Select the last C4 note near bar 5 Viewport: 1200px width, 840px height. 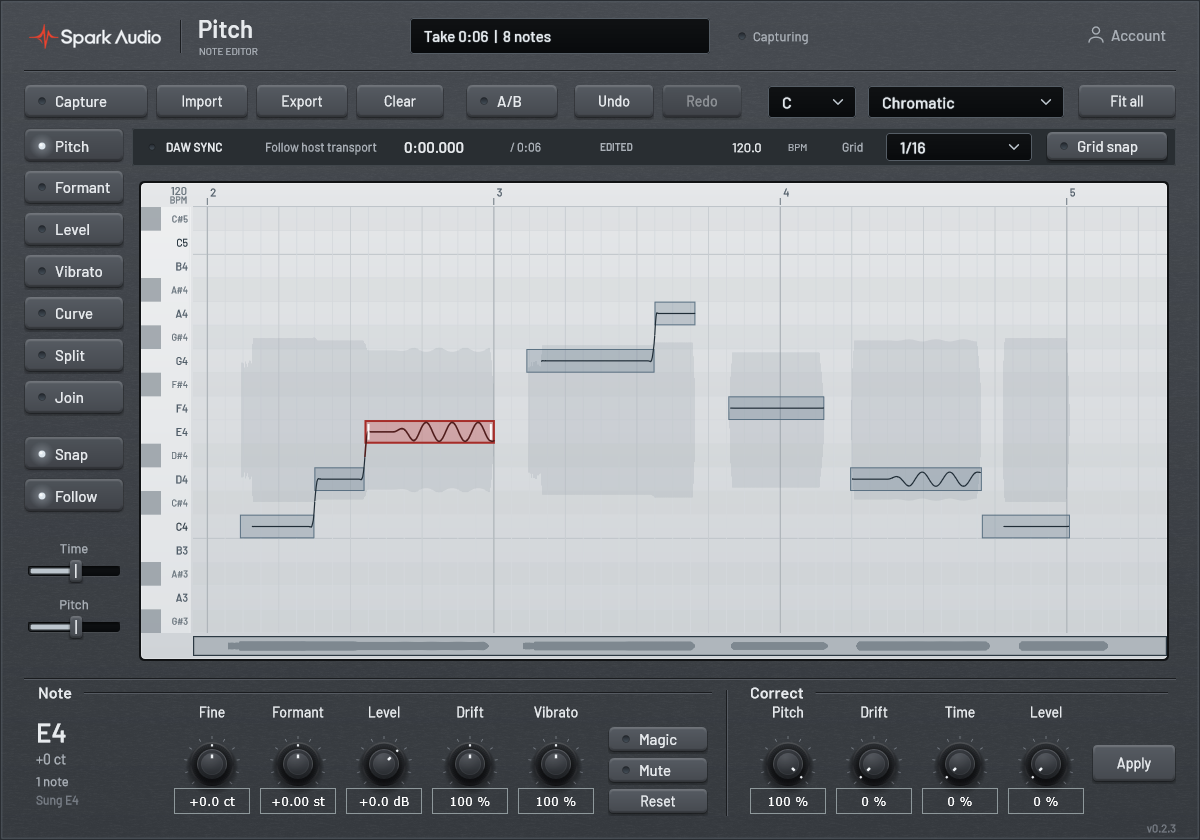[1026, 526]
